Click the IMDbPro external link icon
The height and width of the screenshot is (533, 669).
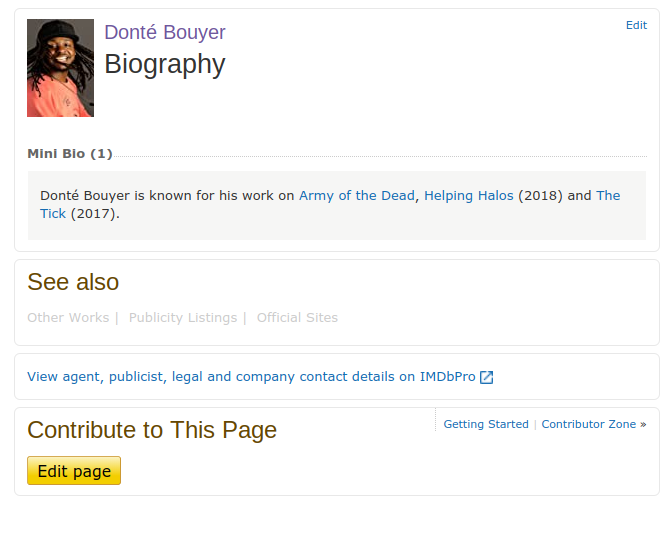pyautogui.click(x=486, y=377)
